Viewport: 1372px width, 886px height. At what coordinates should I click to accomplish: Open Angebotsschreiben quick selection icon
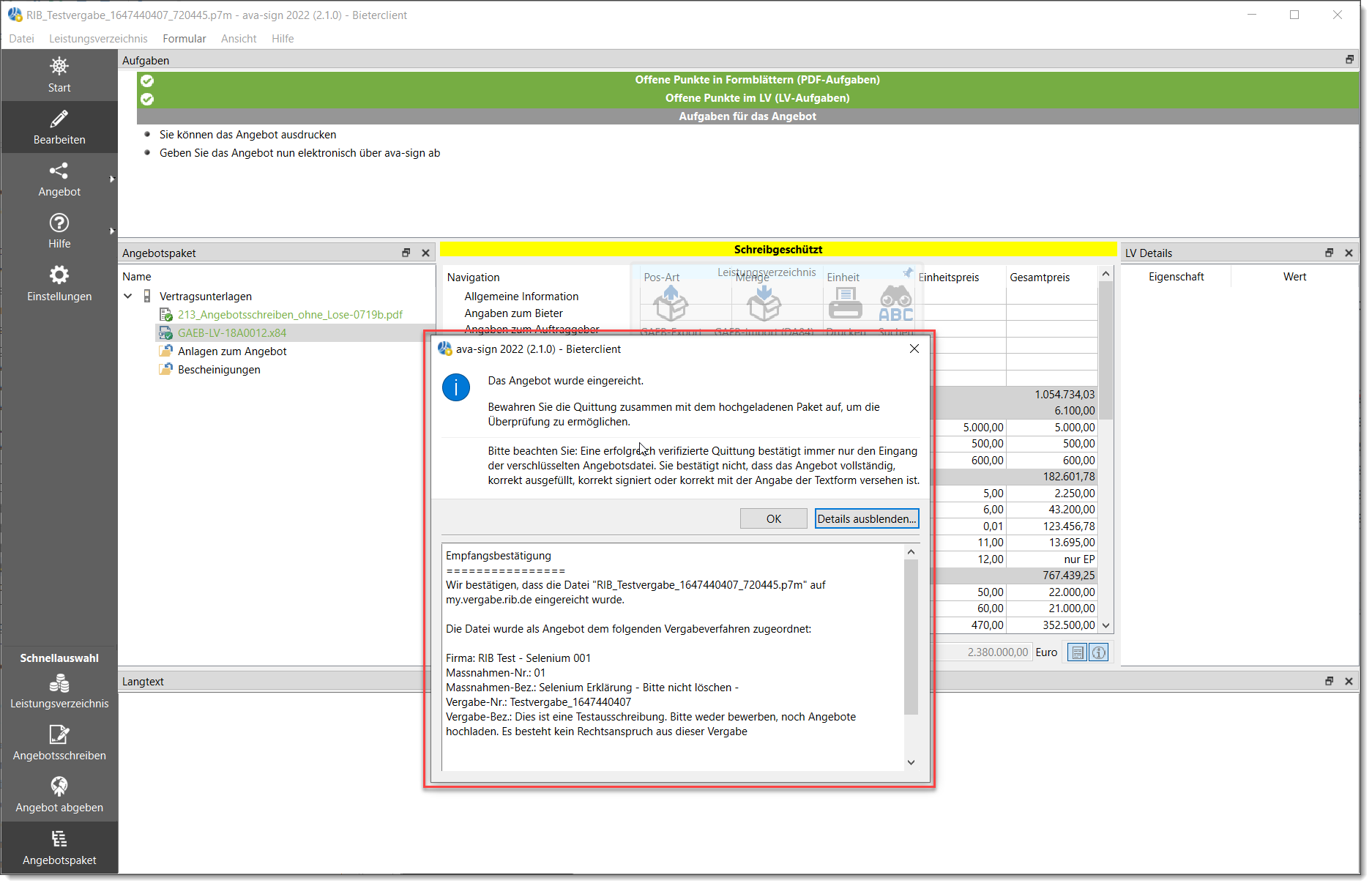(59, 734)
